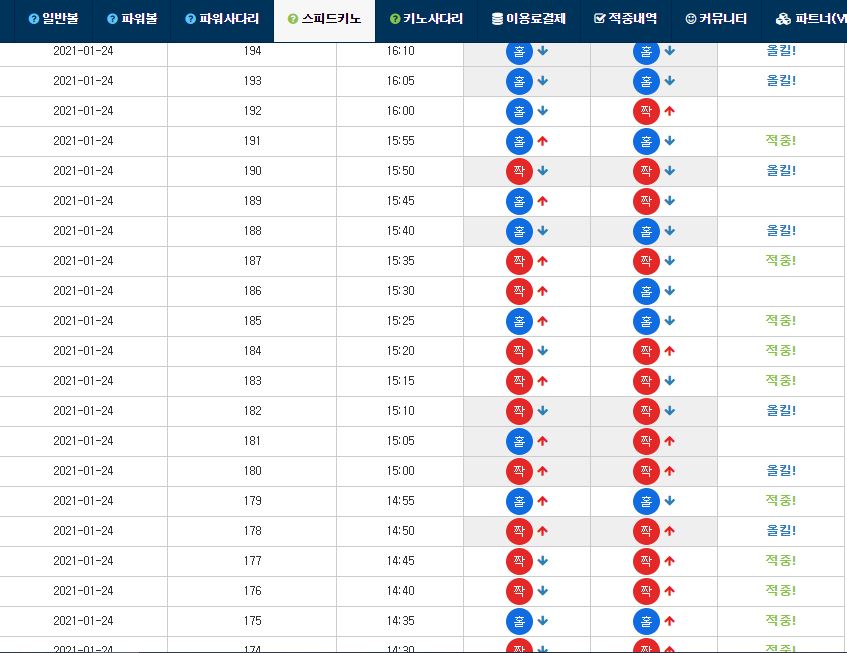Click the first red 짝 badge in round 187
The height and width of the screenshot is (653, 847).
519,261
